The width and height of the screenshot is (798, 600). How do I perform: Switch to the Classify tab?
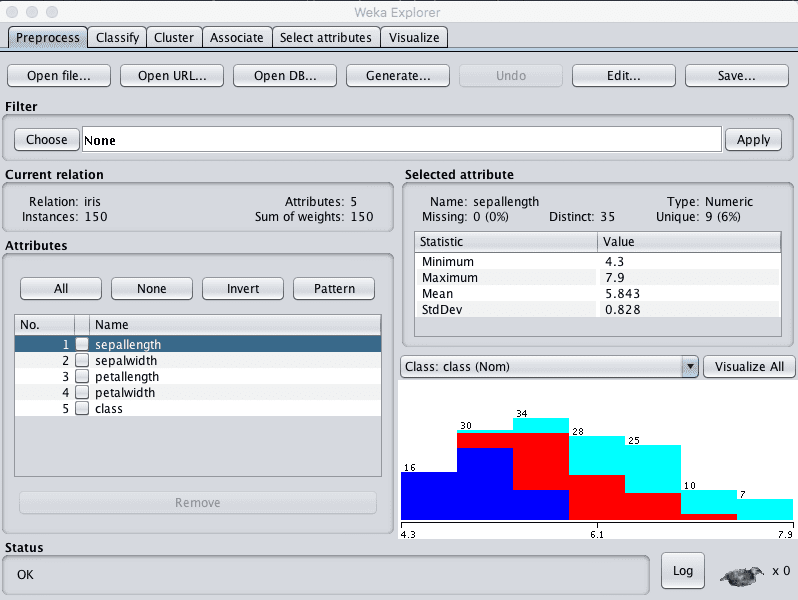click(x=117, y=38)
